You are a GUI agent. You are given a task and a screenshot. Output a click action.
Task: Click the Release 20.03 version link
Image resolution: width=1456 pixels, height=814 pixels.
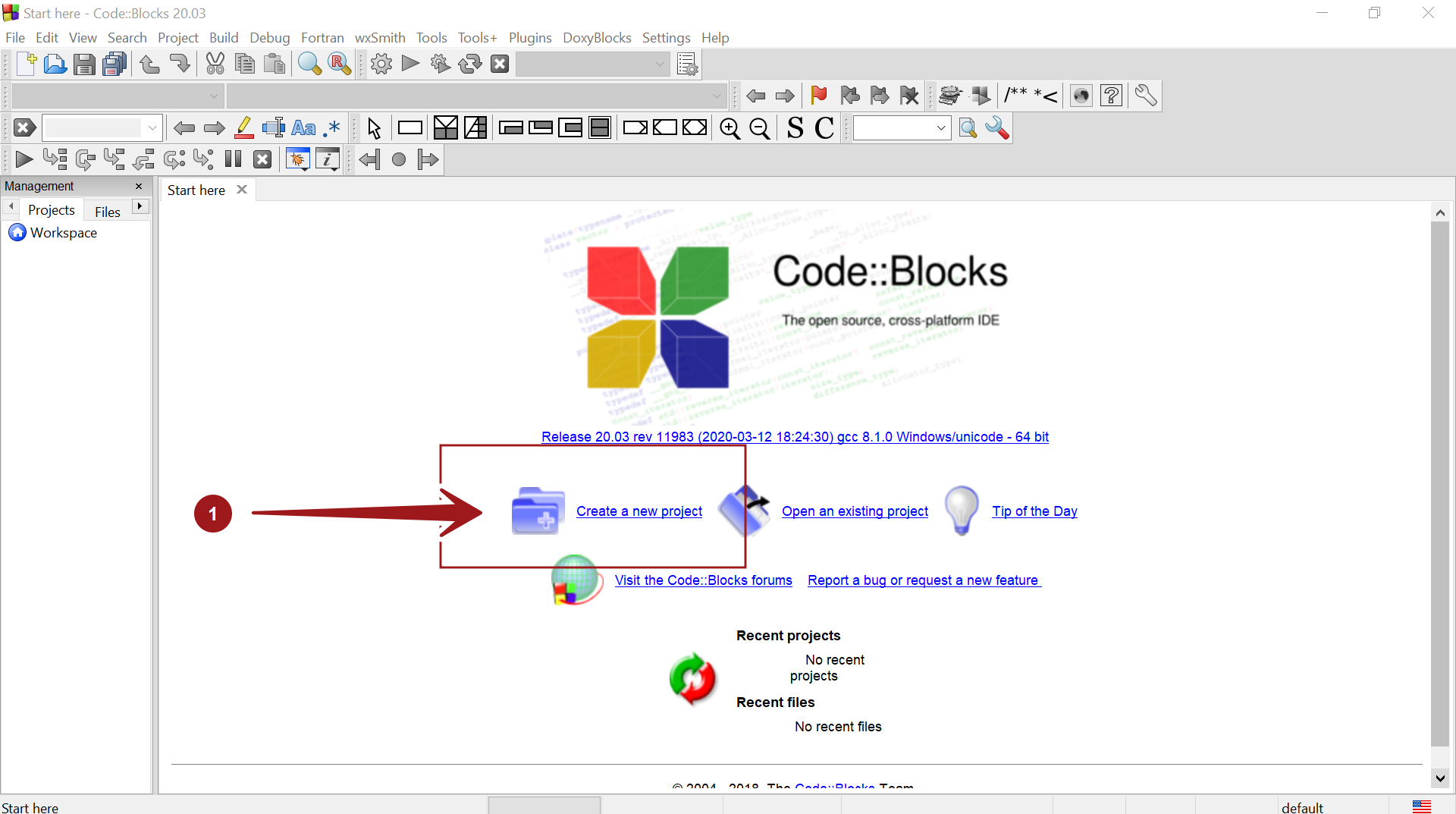point(795,437)
